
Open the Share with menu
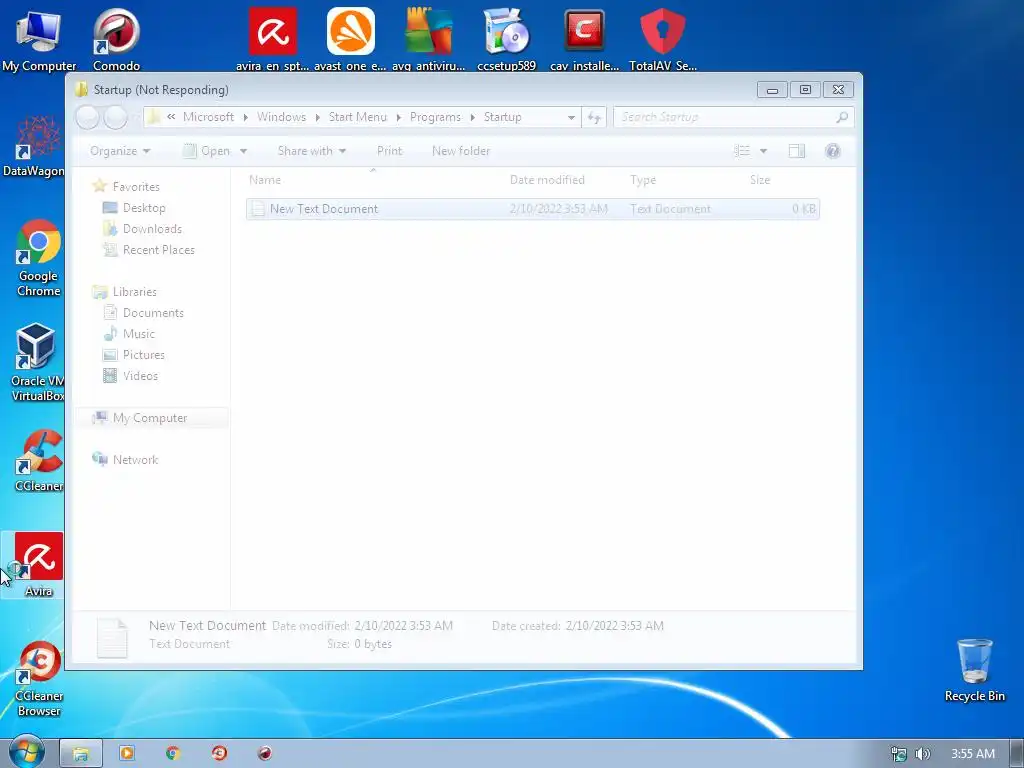coord(312,151)
